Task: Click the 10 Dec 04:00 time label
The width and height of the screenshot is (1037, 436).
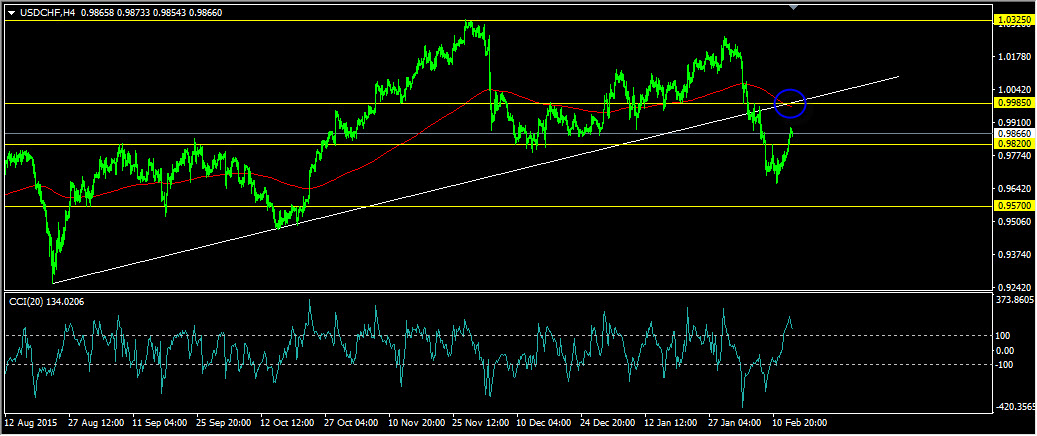Action: 543,422
